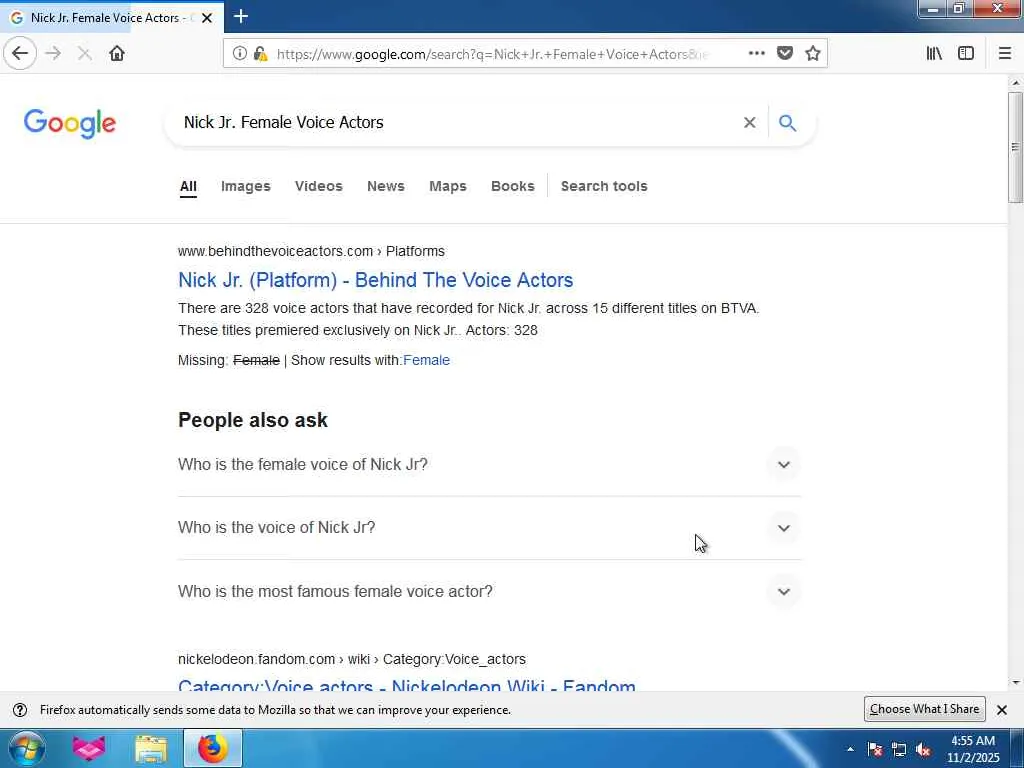
Task: Bookmark this page with the star icon
Action: click(812, 54)
